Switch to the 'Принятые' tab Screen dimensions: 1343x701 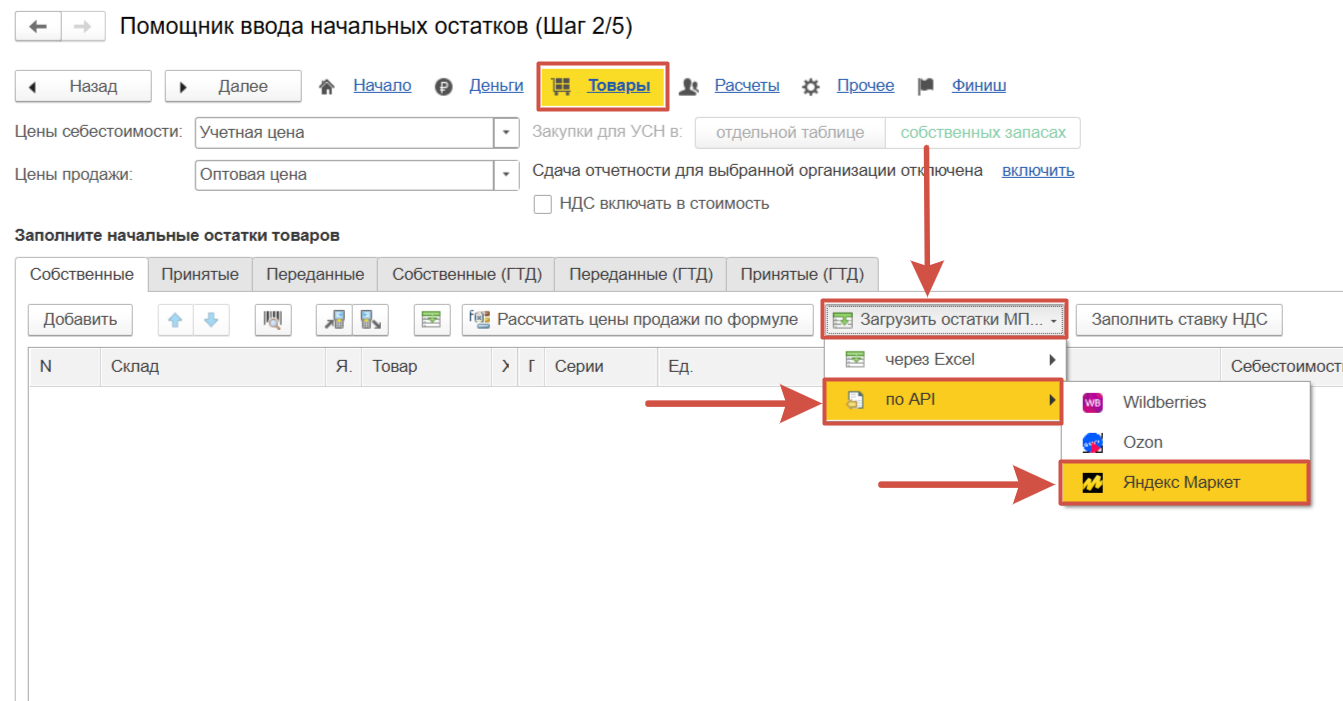click(199, 274)
